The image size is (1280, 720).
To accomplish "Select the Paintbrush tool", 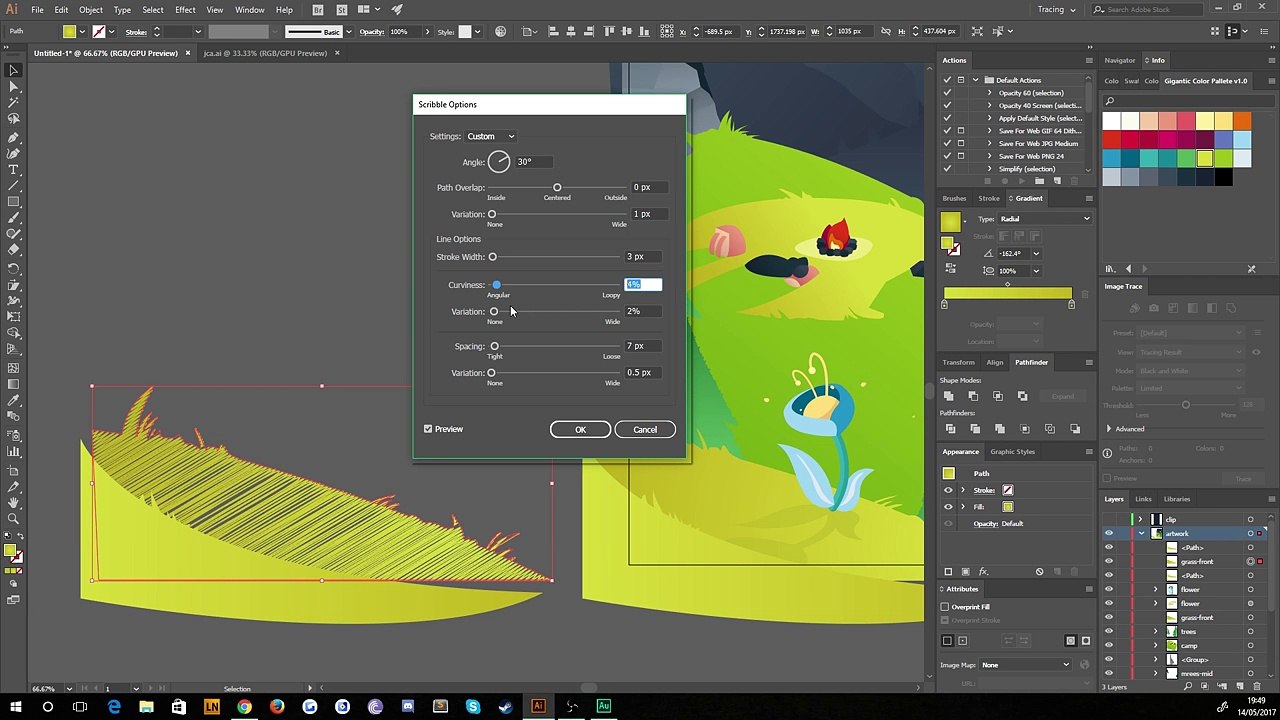I will (x=14, y=219).
